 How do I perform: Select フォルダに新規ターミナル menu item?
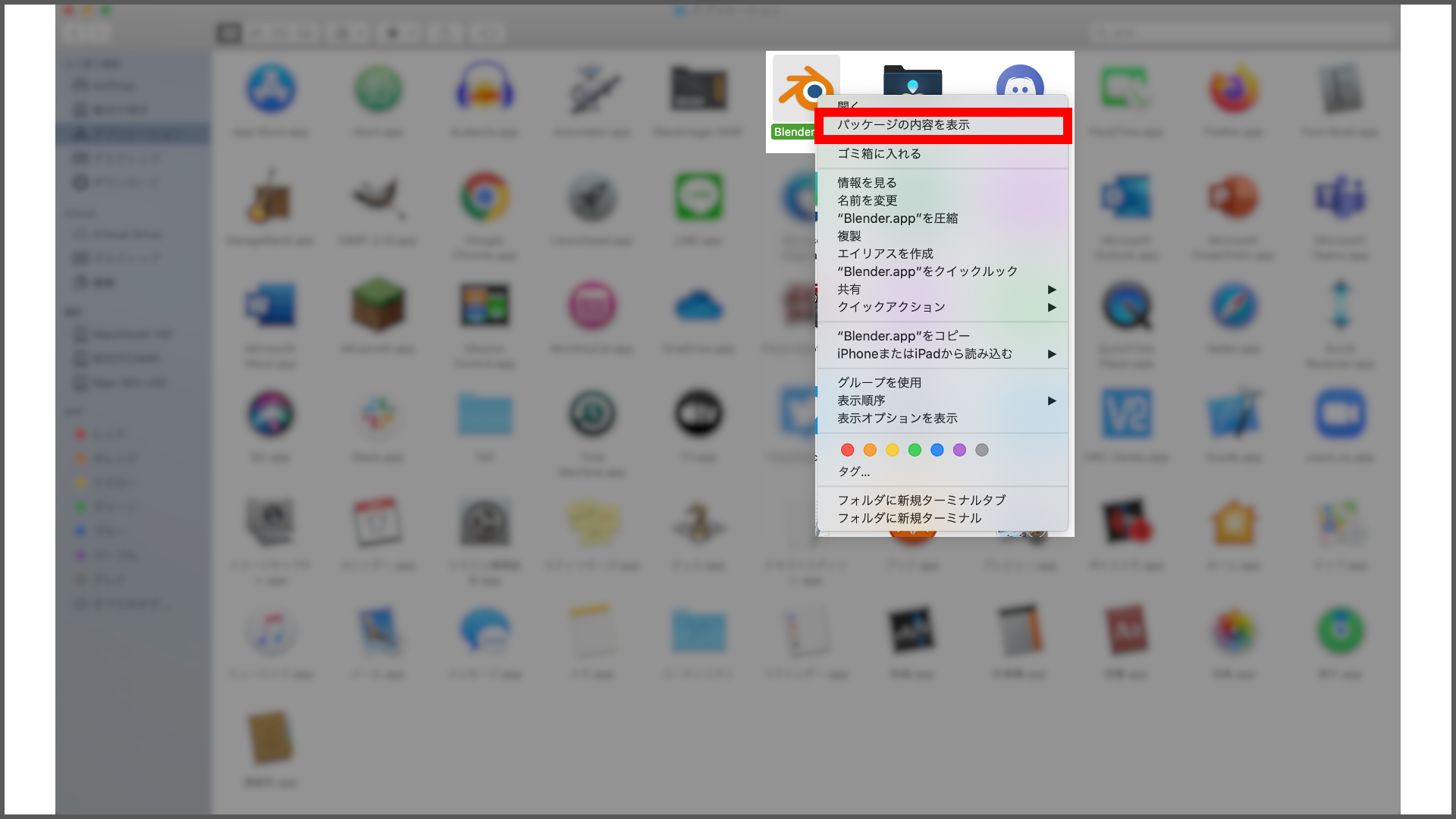[x=942, y=519]
